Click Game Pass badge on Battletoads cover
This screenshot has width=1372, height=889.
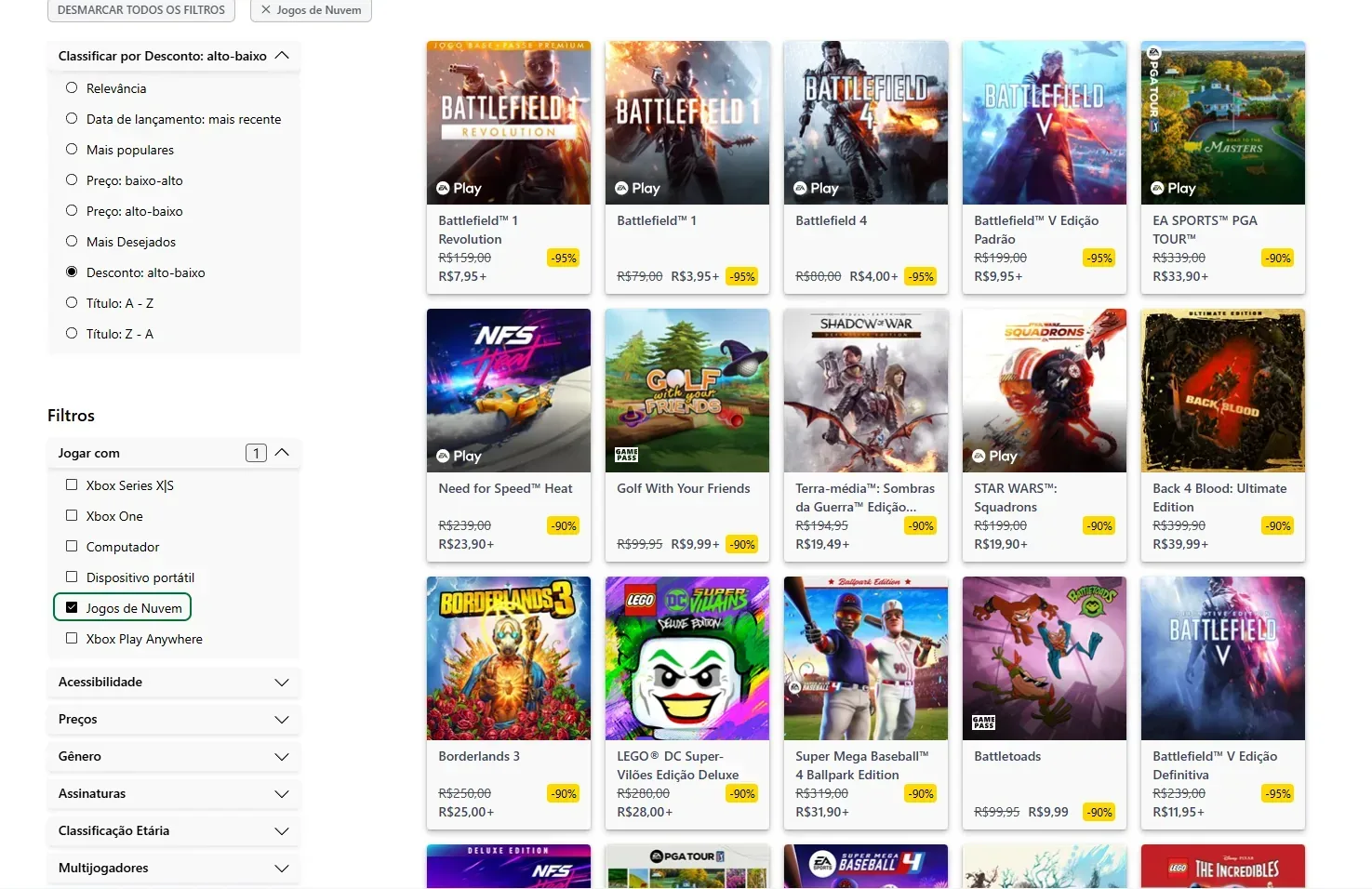[x=984, y=723]
